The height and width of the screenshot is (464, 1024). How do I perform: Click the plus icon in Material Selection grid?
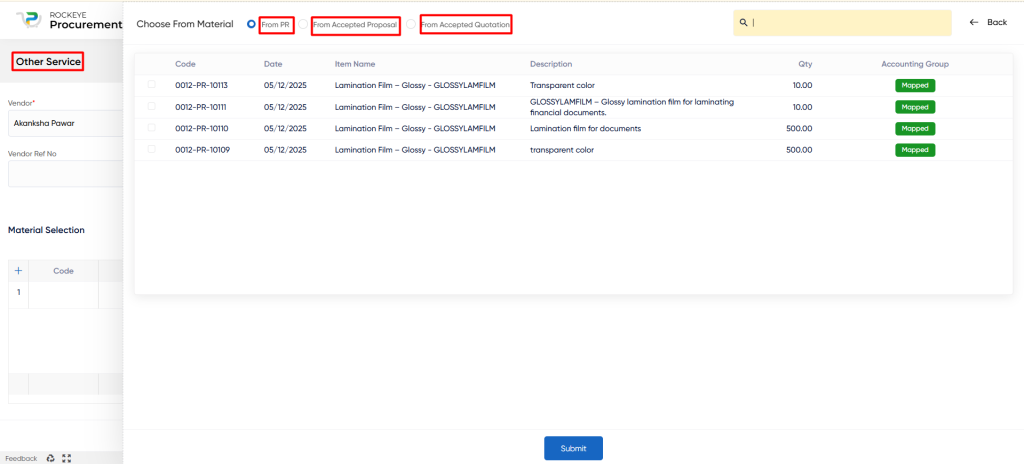[x=18, y=271]
